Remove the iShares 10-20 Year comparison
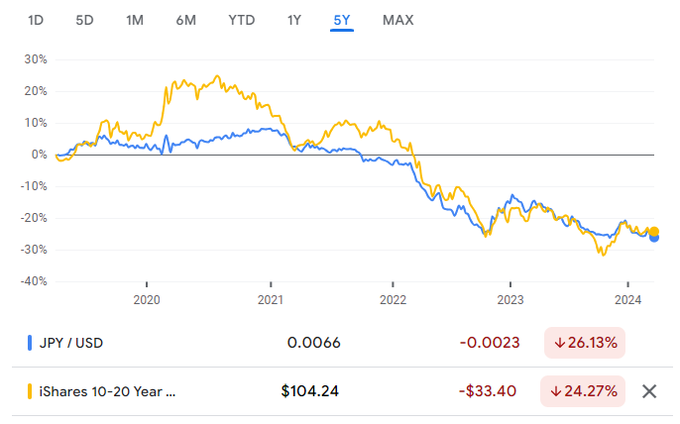Image resolution: width=680 pixels, height=424 pixels. (648, 391)
